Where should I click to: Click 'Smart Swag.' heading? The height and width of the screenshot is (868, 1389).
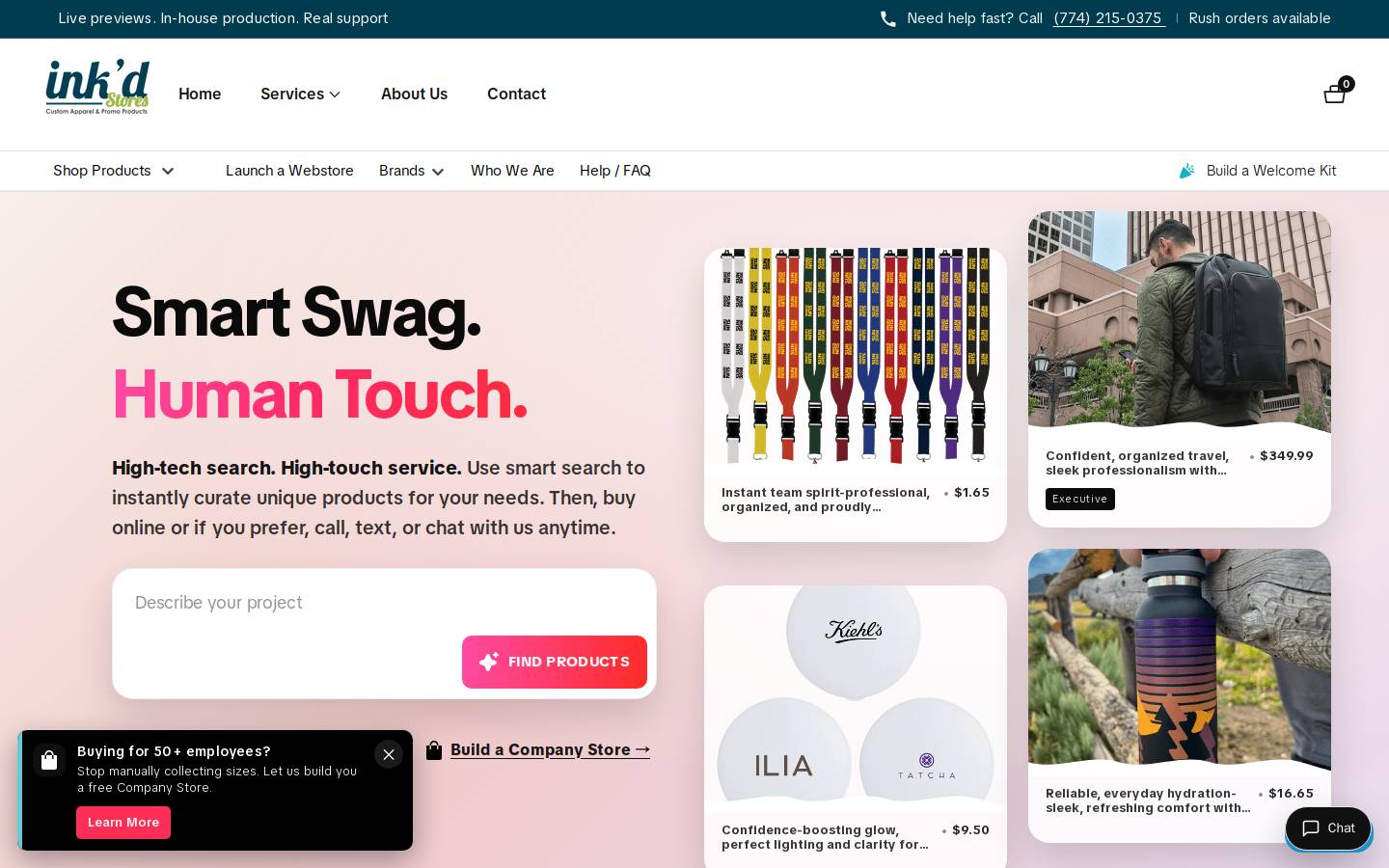pos(296,312)
